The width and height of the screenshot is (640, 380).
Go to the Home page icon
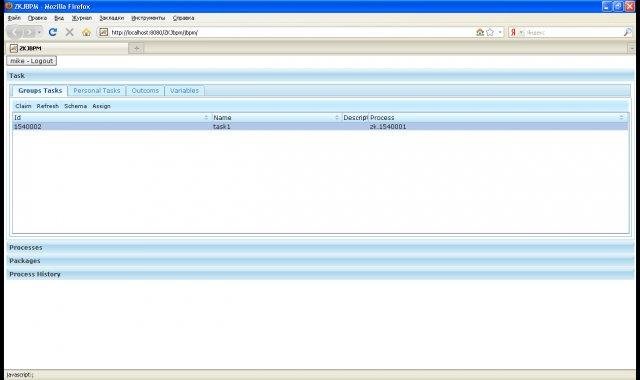point(86,32)
